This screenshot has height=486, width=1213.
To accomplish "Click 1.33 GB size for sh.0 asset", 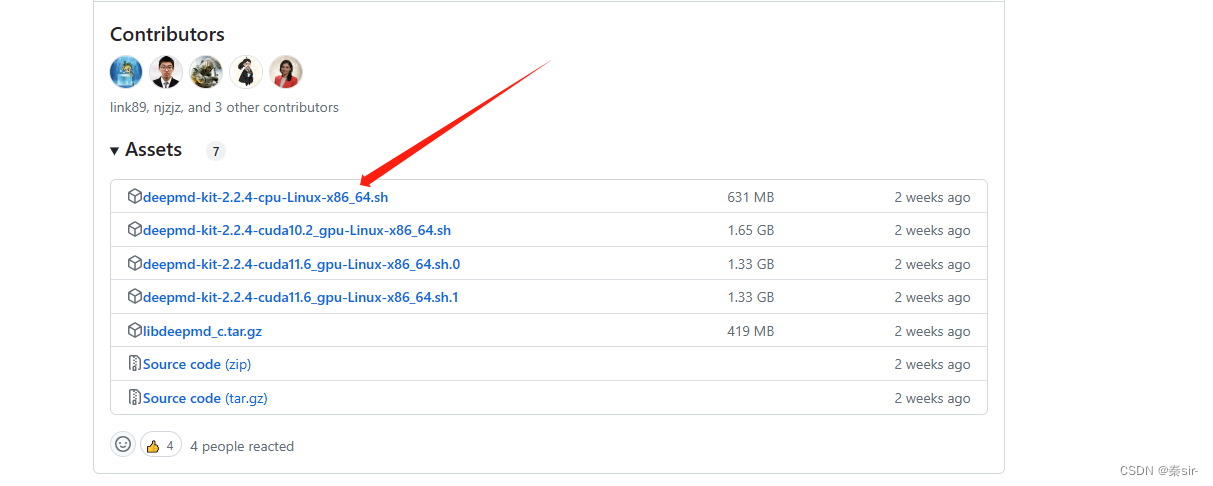I will 750,265.
